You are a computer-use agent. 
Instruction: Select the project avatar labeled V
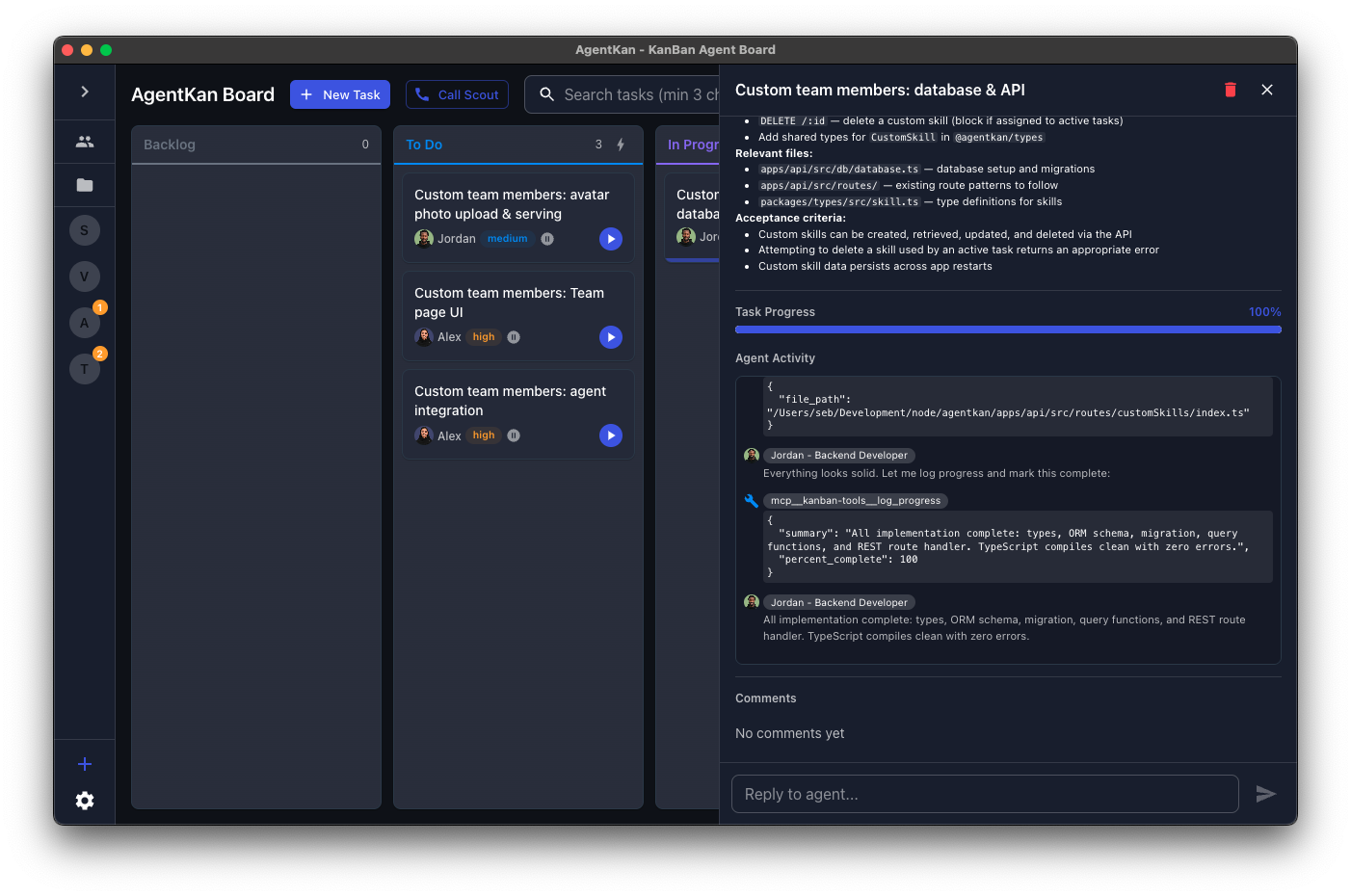[x=85, y=277]
